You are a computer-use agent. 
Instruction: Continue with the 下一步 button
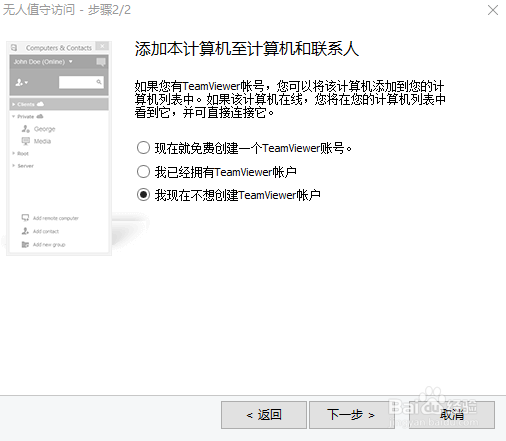click(352, 415)
